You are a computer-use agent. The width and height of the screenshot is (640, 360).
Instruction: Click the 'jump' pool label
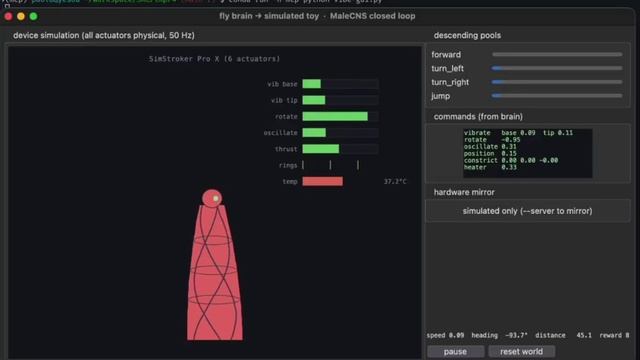440,96
